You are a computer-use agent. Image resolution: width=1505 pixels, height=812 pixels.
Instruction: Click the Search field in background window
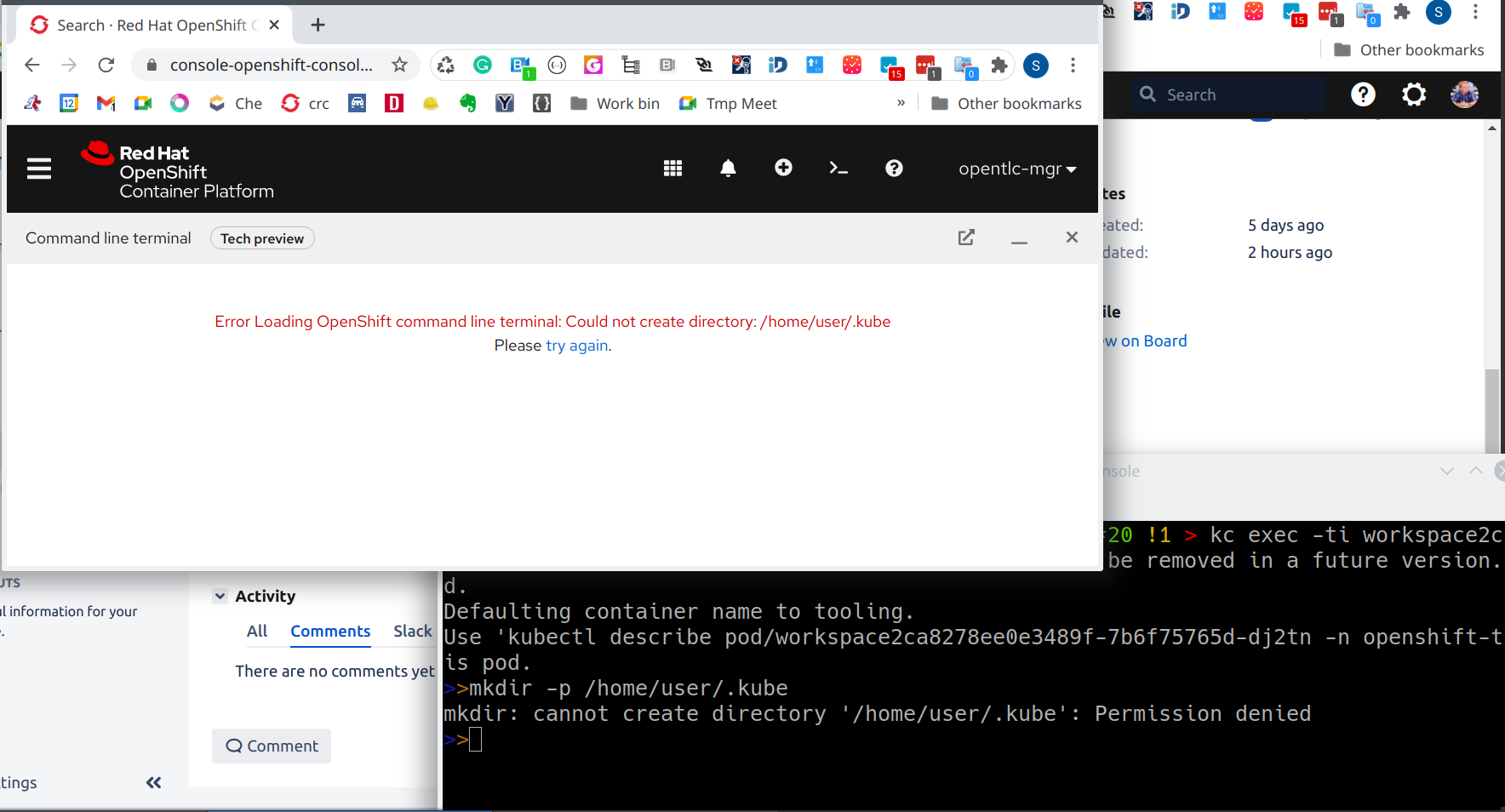tap(1229, 94)
